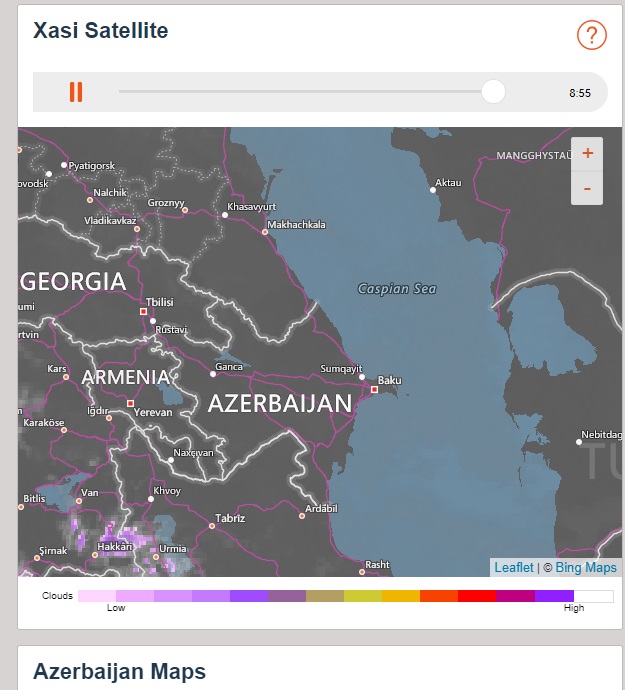
Task: Open the Bing Maps attribution link
Action: pos(586,568)
